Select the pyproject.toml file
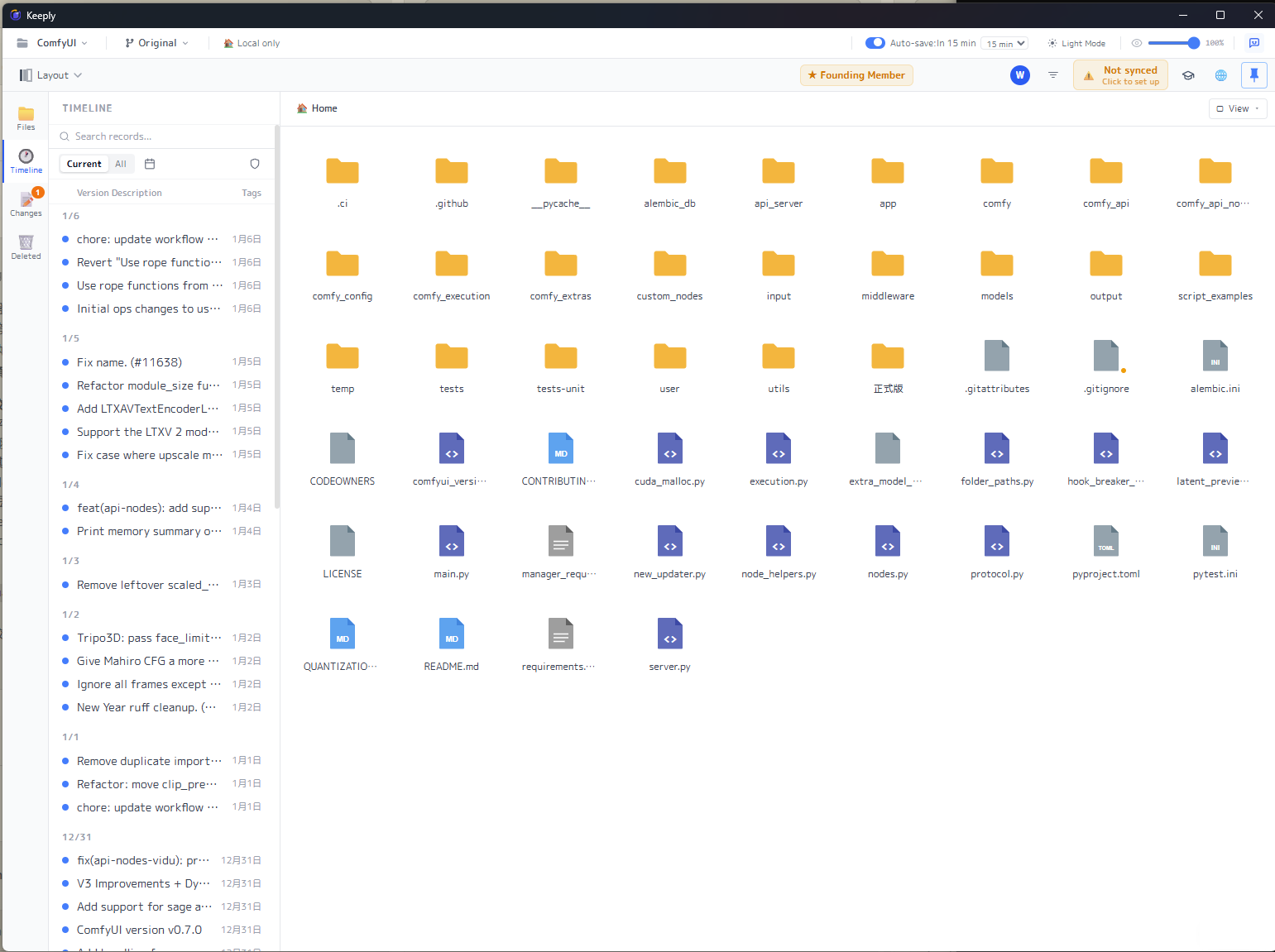This screenshot has height=952, width=1275. [x=1106, y=553]
